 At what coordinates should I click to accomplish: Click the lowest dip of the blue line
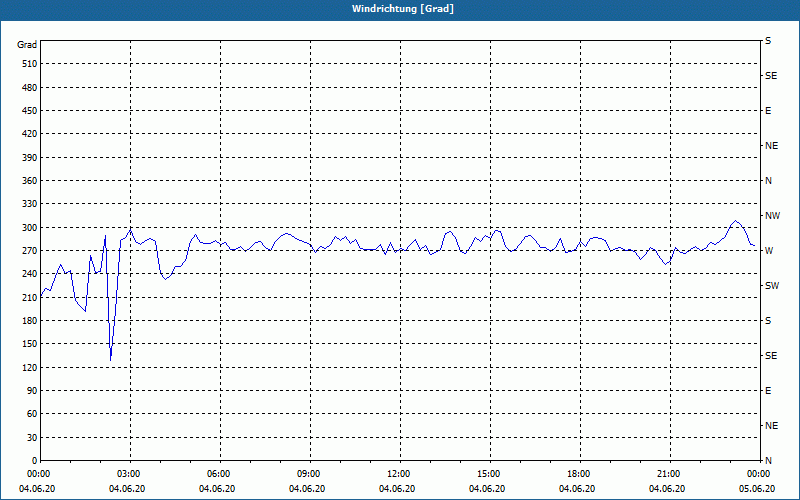click(x=110, y=360)
